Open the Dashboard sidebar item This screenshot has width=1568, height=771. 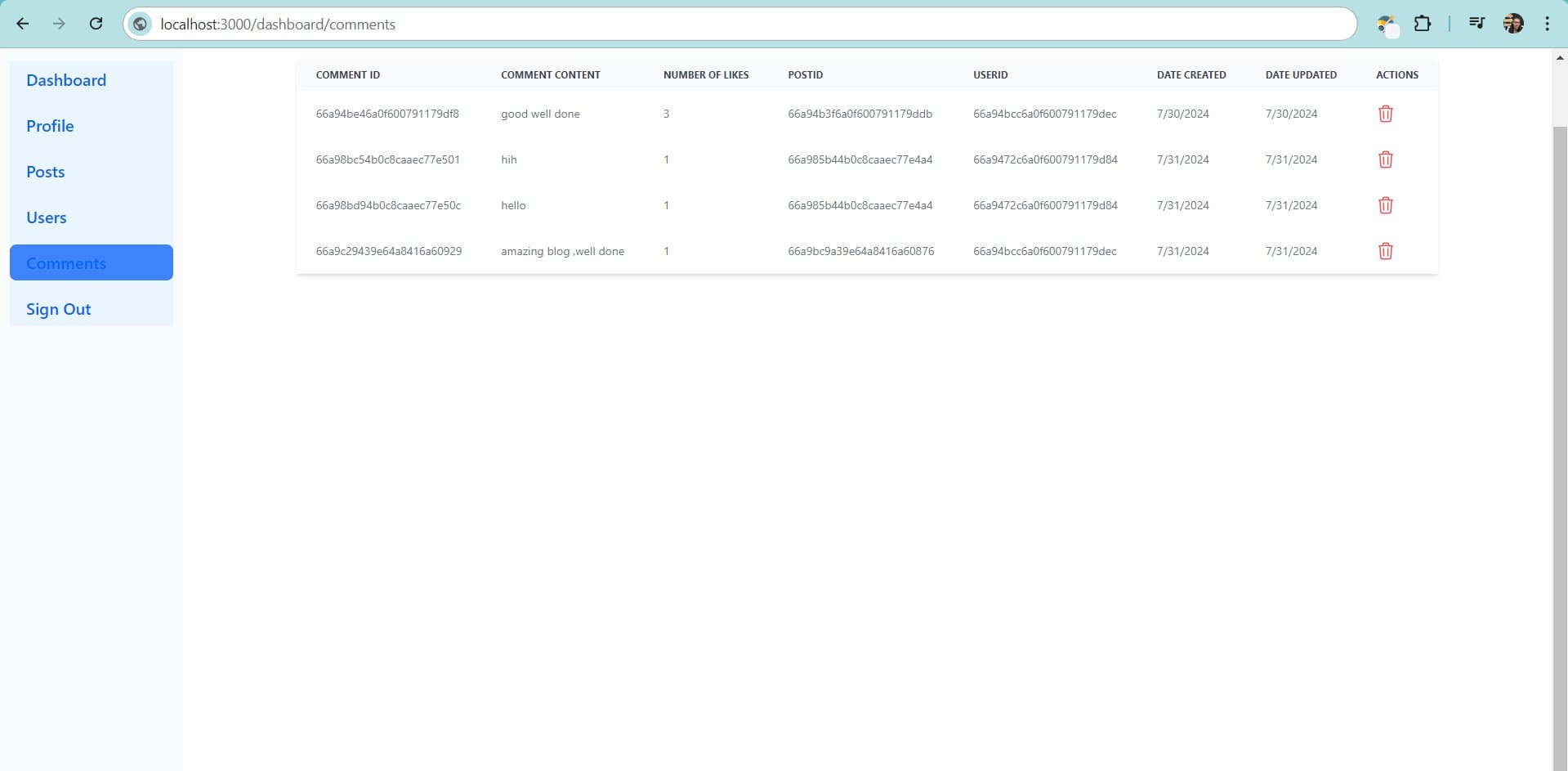[x=66, y=80]
